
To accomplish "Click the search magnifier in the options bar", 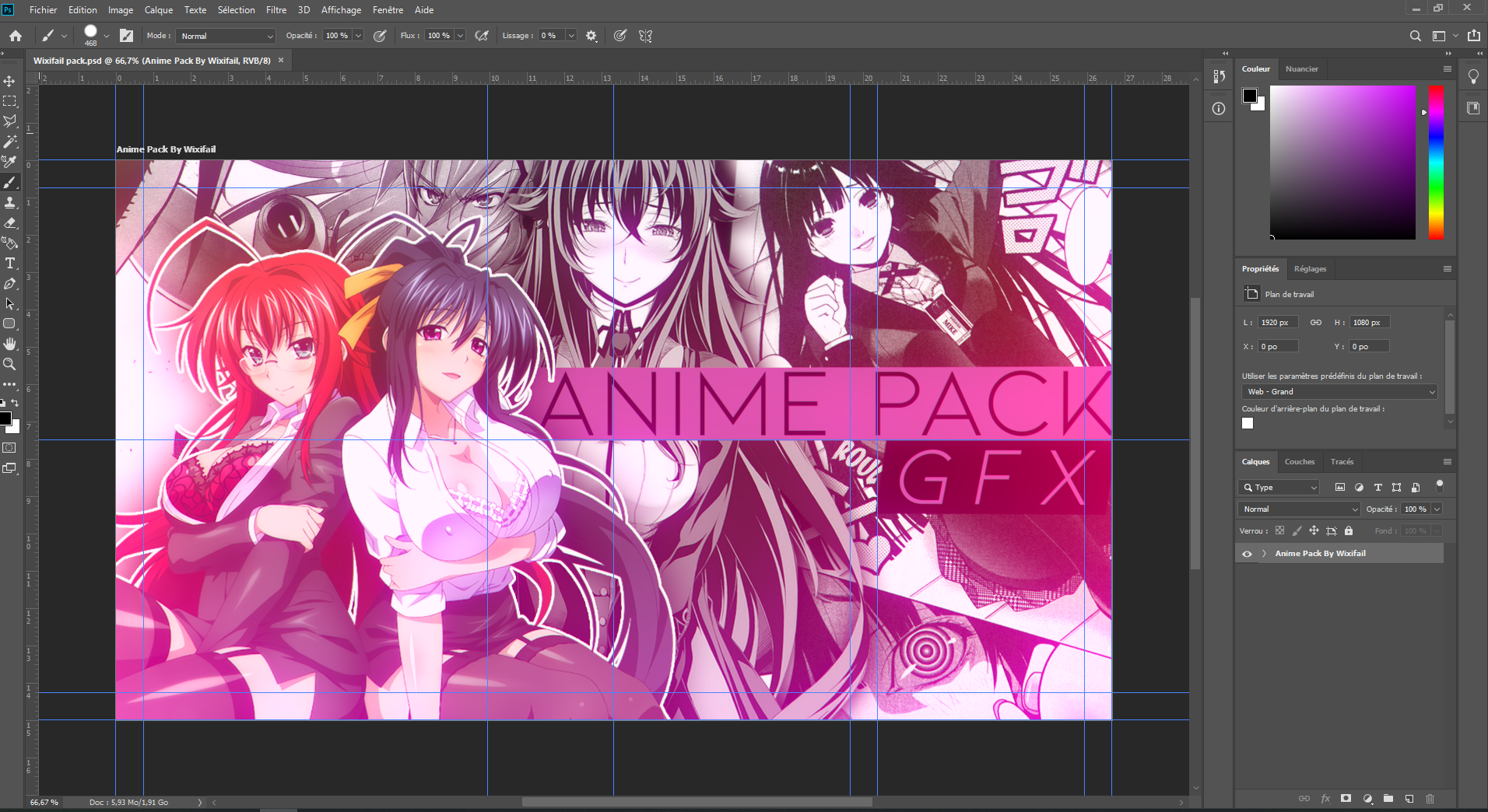I will tap(1415, 36).
